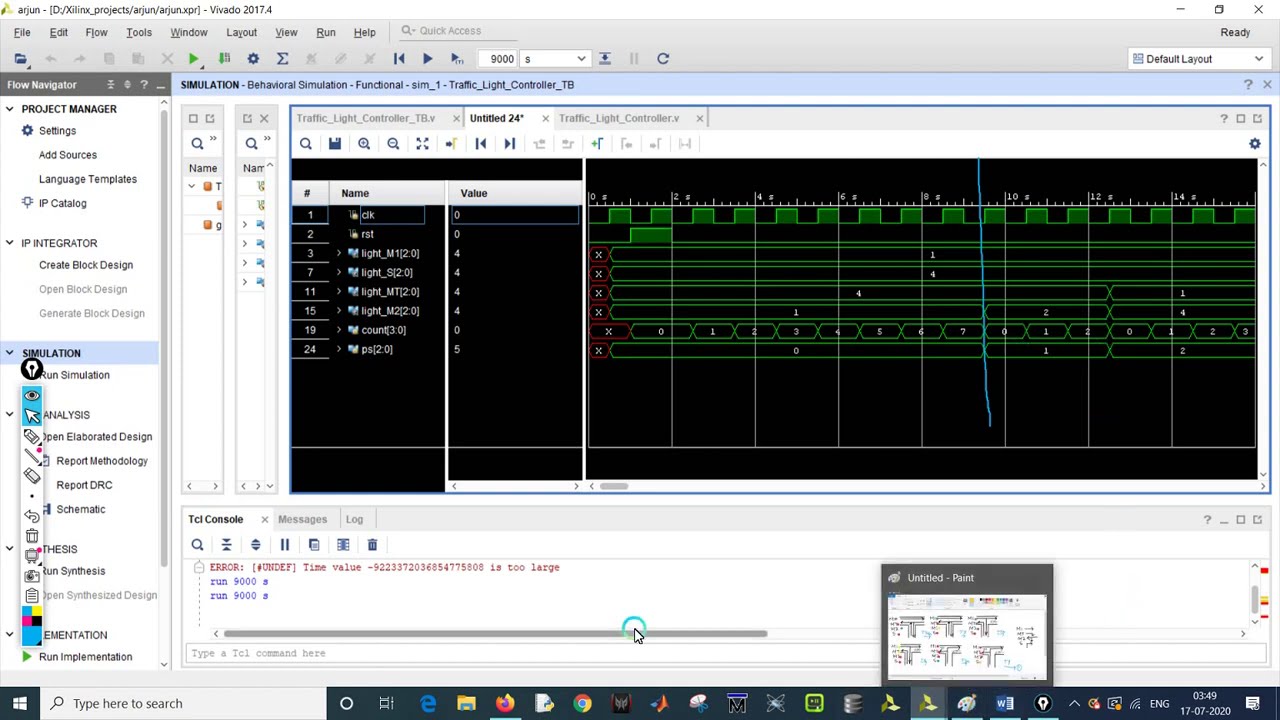Click Create Block Design

click(86, 265)
